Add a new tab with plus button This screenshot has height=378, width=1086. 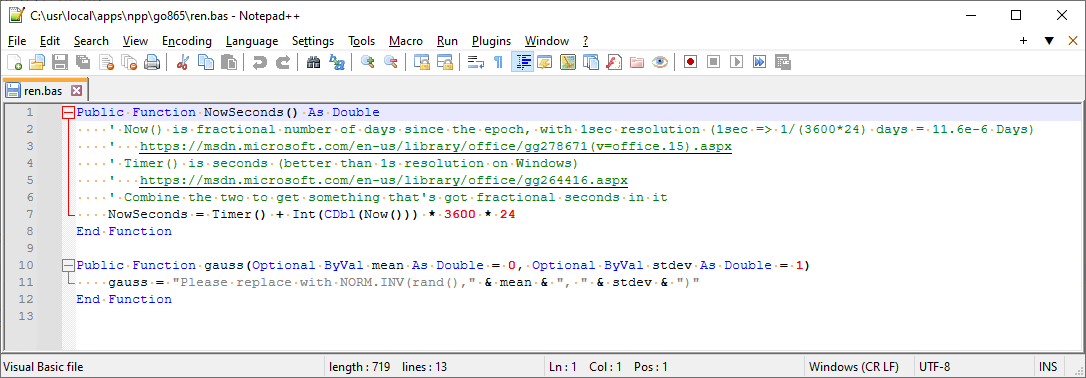[x=1024, y=41]
